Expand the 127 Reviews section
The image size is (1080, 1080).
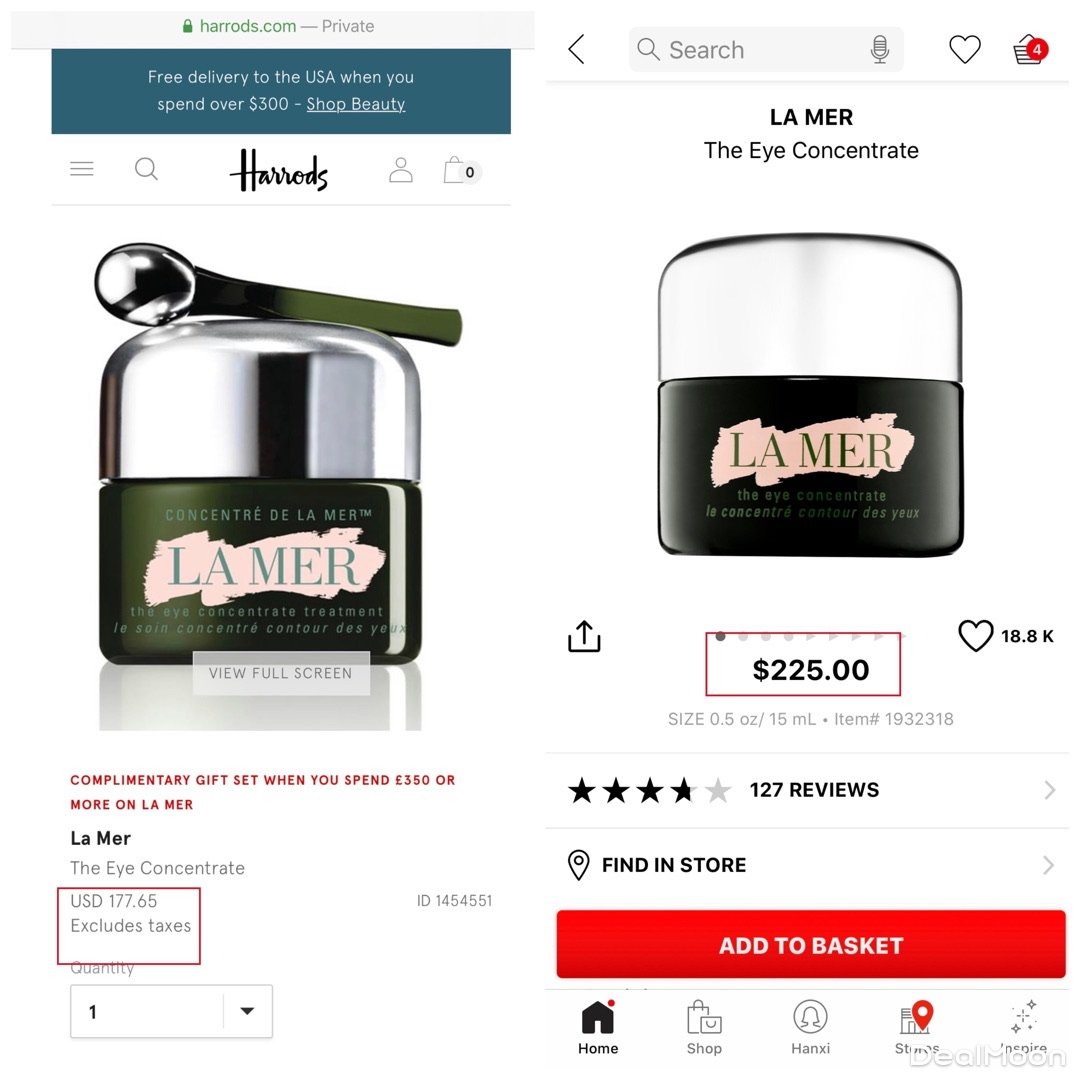point(811,790)
